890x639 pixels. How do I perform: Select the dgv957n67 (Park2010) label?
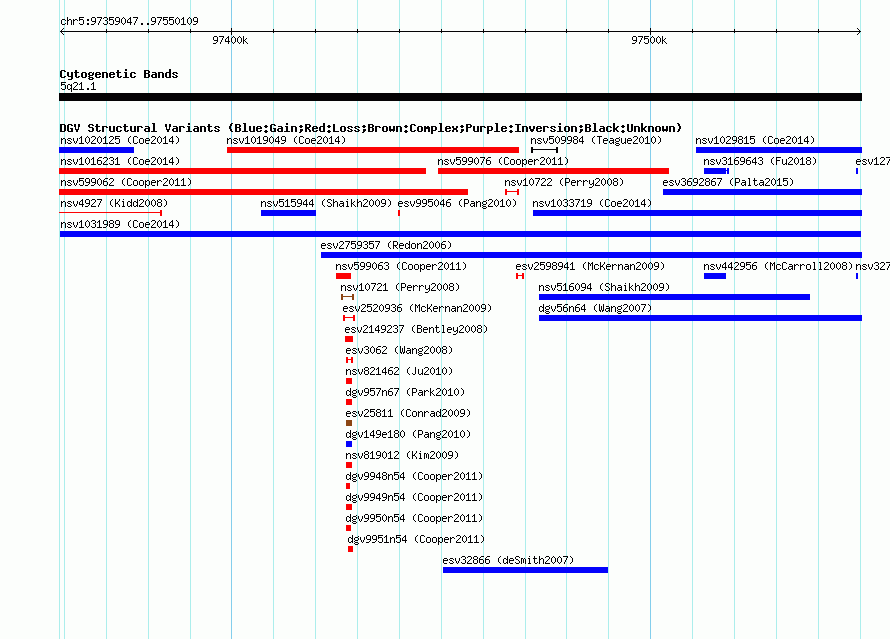coord(405,392)
